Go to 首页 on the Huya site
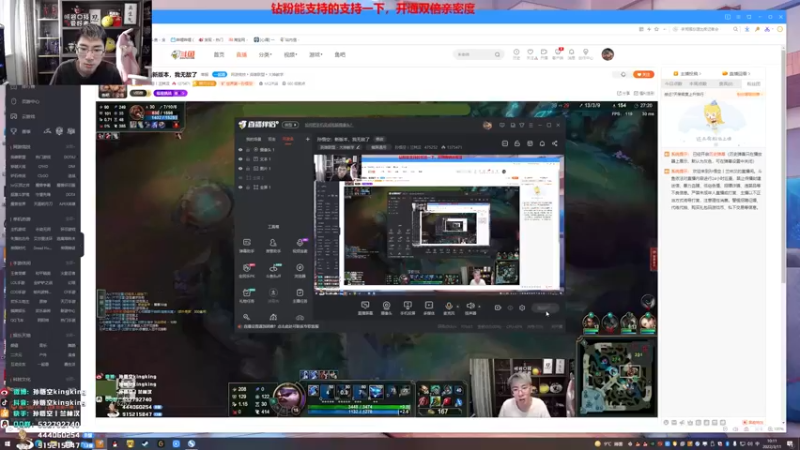The height and width of the screenshot is (450, 800). point(219,55)
